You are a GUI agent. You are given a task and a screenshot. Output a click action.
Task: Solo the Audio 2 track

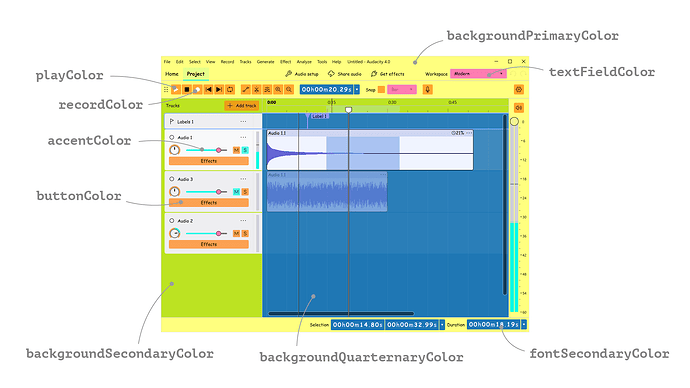(x=245, y=233)
